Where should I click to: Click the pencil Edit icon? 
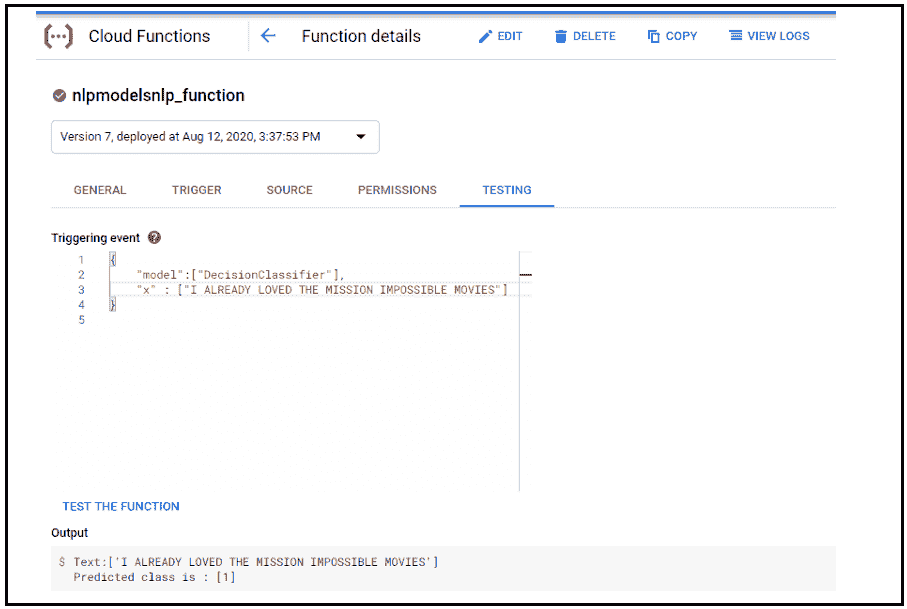pyautogui.click(x=486, y=36)
